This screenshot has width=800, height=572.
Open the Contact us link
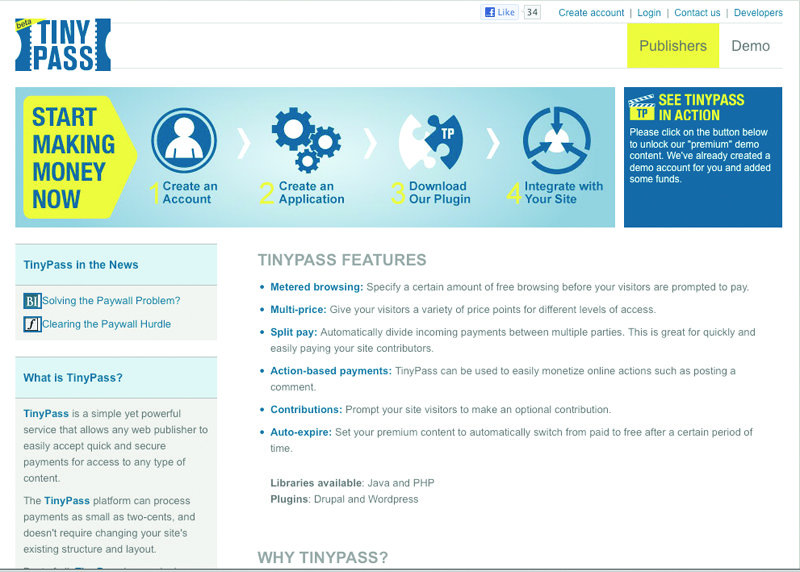[697, 13]
